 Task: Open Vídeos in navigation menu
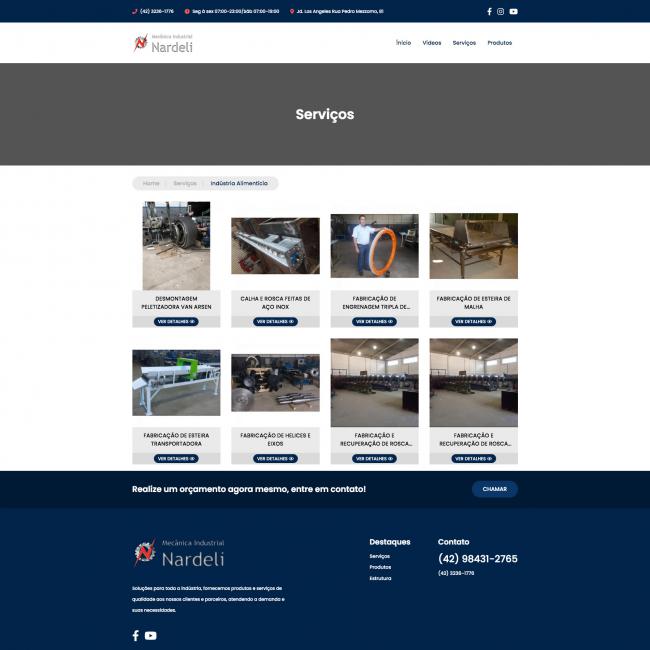(x=432, y=43)
